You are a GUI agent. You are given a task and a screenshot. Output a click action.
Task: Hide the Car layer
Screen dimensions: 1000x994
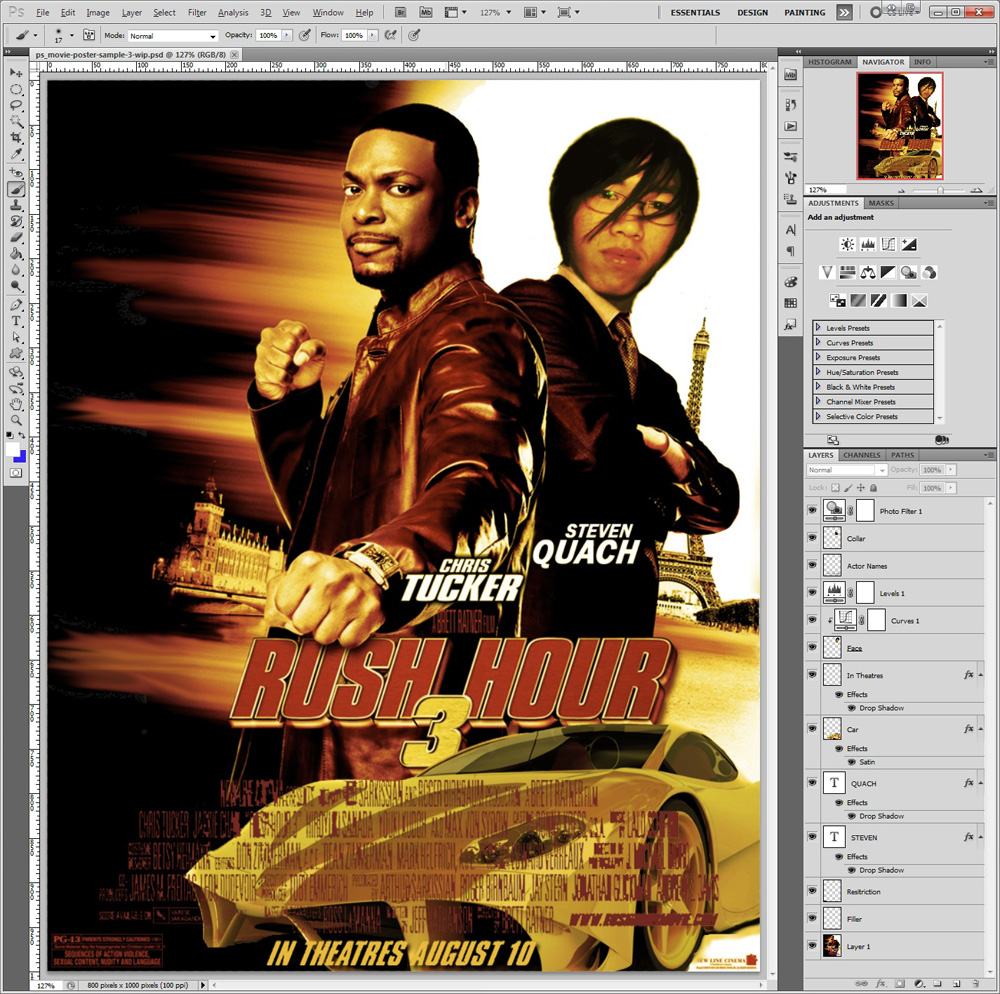point(812,729)
